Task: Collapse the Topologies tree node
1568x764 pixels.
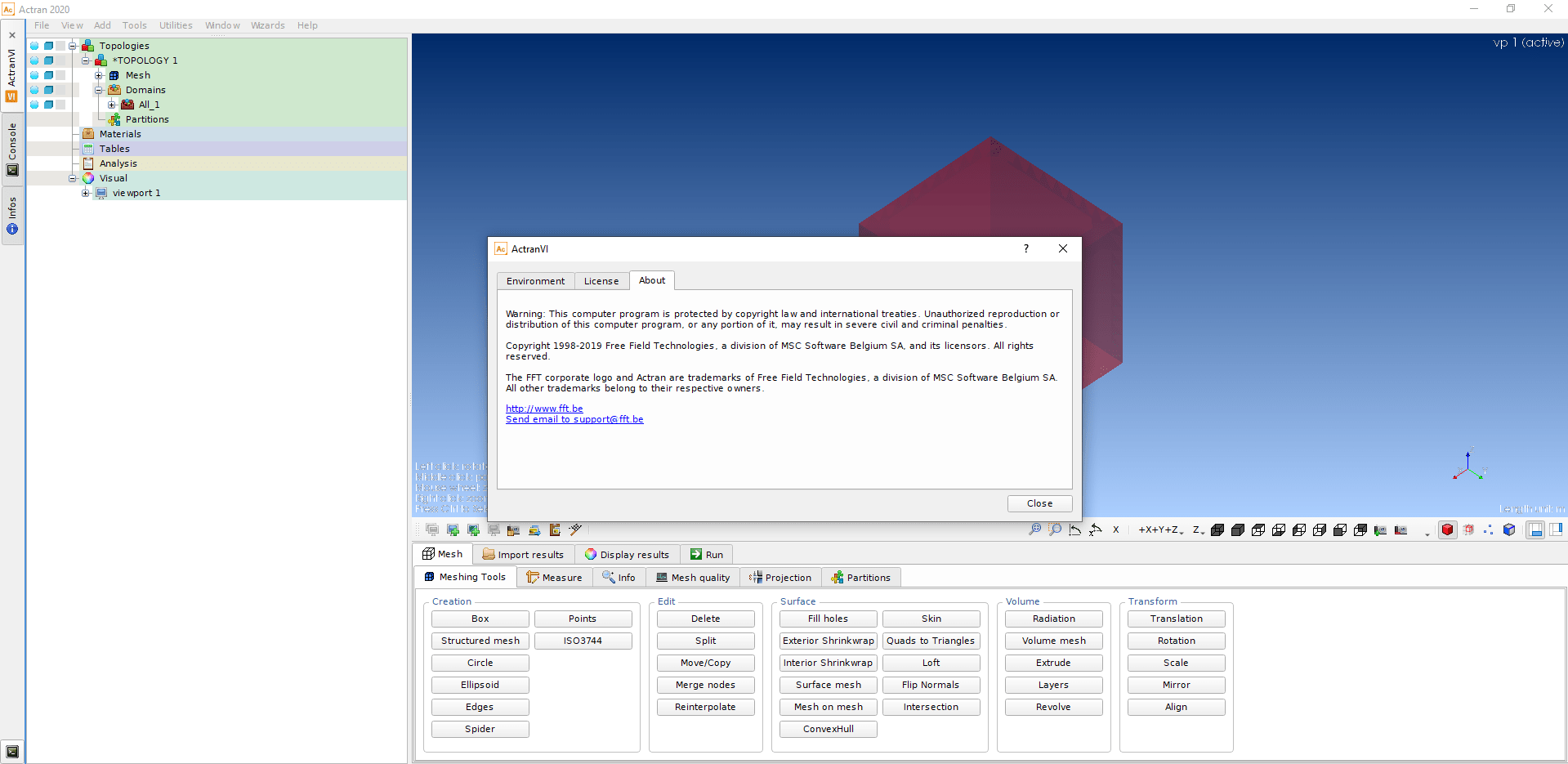Action: click(x=73, y=46)
